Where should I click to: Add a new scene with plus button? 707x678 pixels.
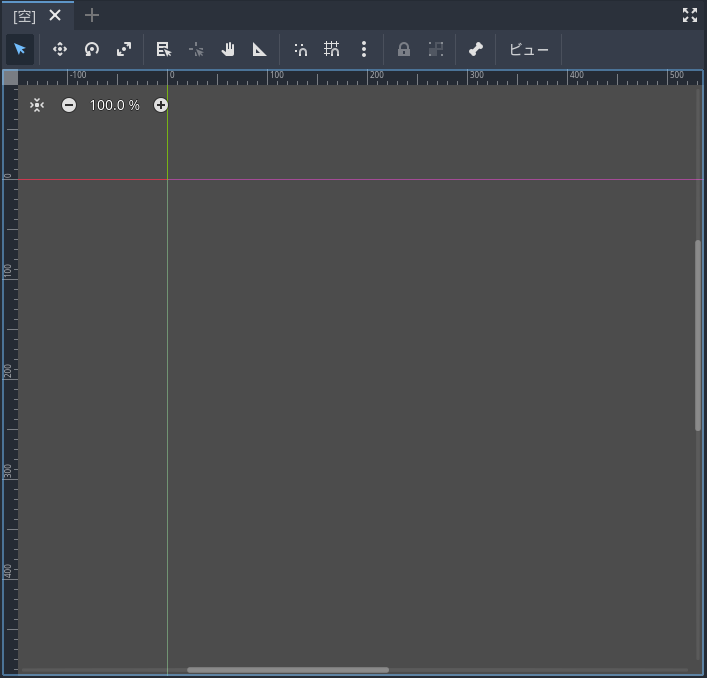(92, 16)
